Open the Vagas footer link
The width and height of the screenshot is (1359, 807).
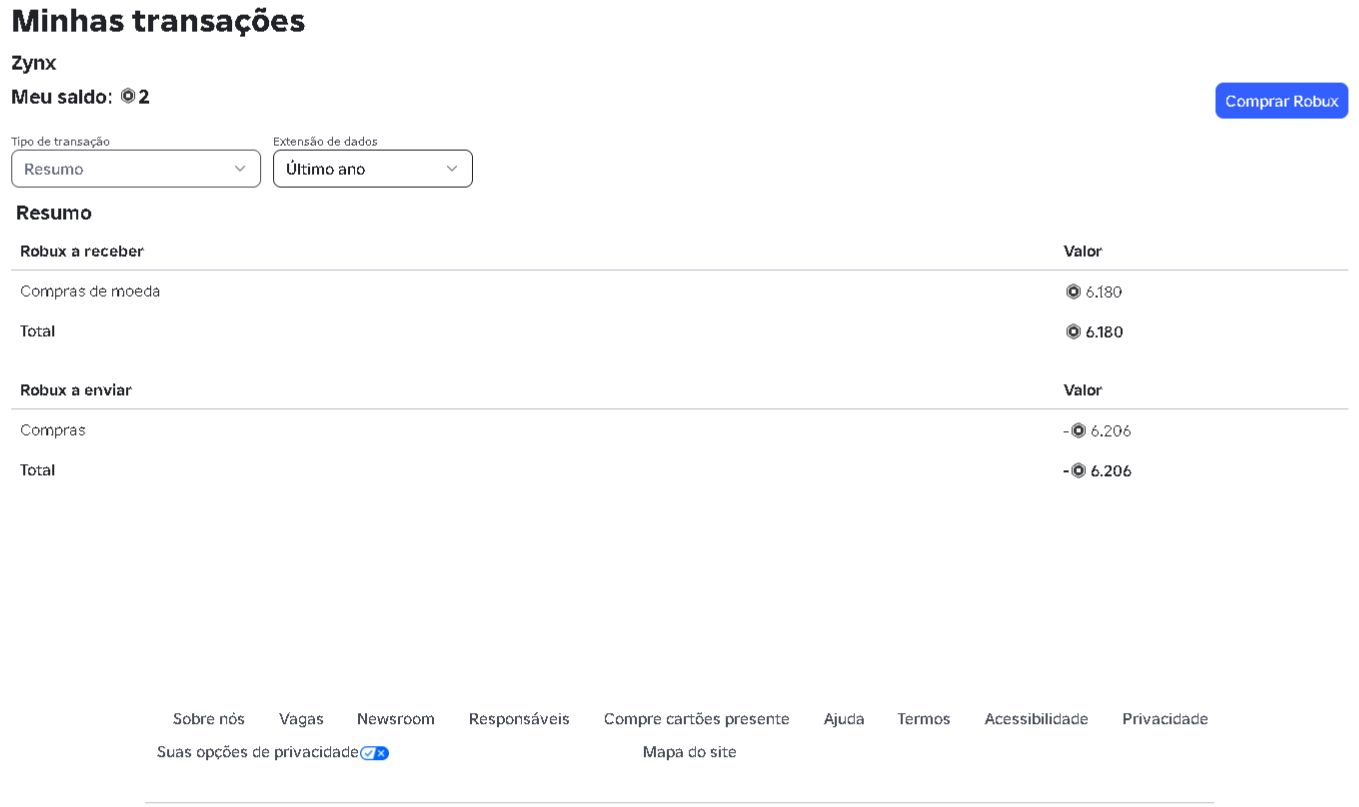tap(301, 719)
